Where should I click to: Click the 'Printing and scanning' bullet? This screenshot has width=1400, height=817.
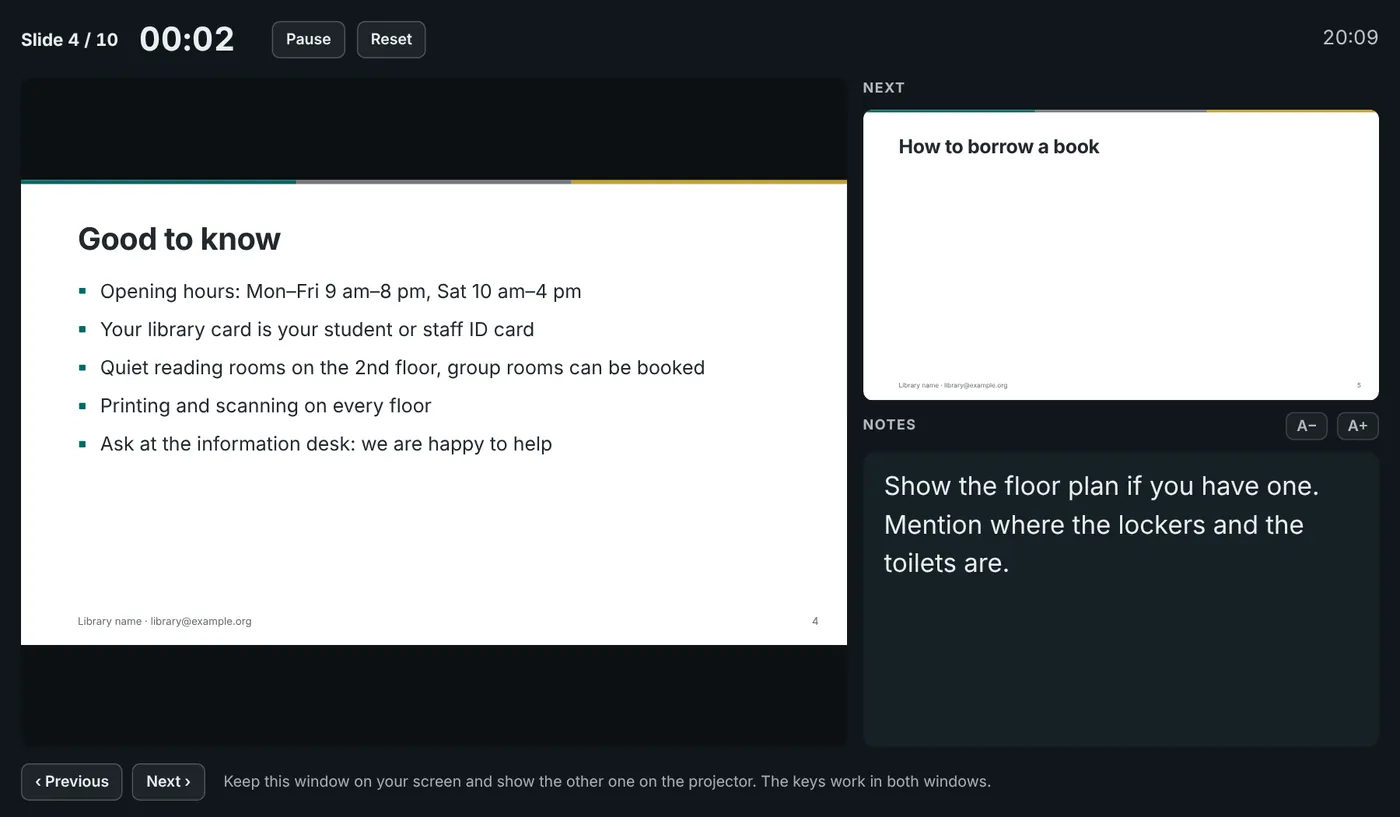coord(265,406)
